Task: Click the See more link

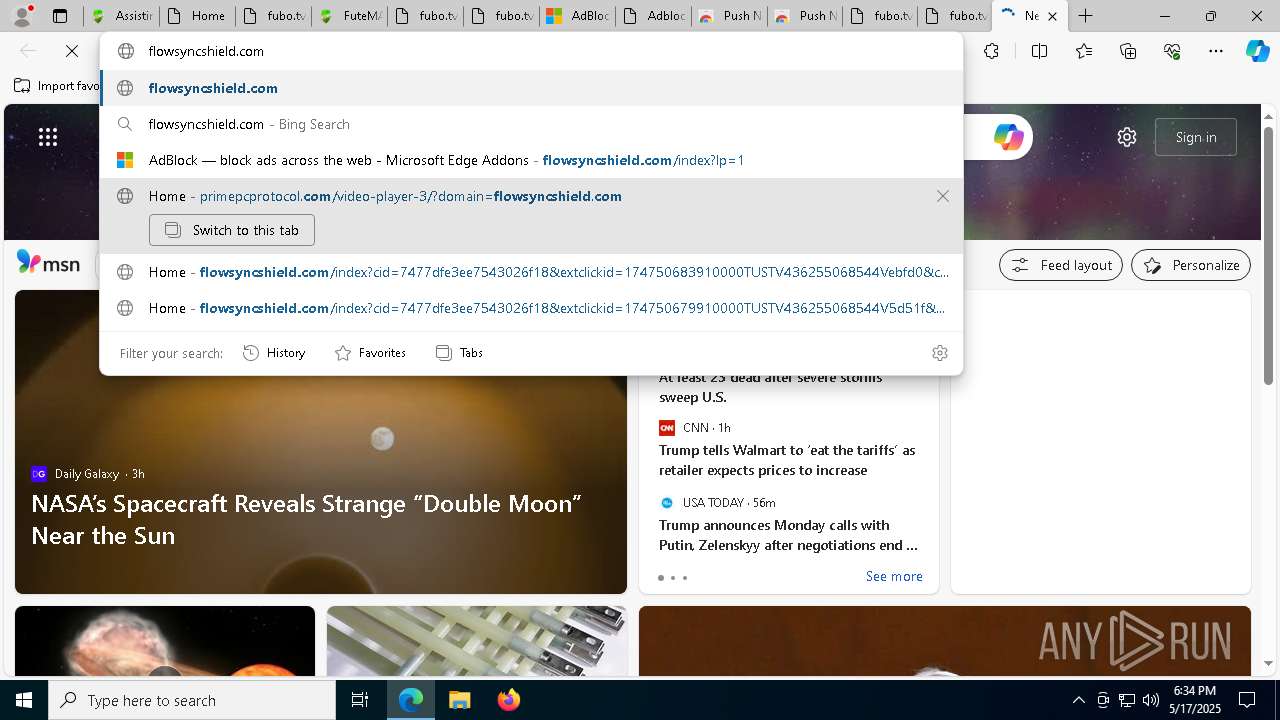Action: (x=894, y=576)
